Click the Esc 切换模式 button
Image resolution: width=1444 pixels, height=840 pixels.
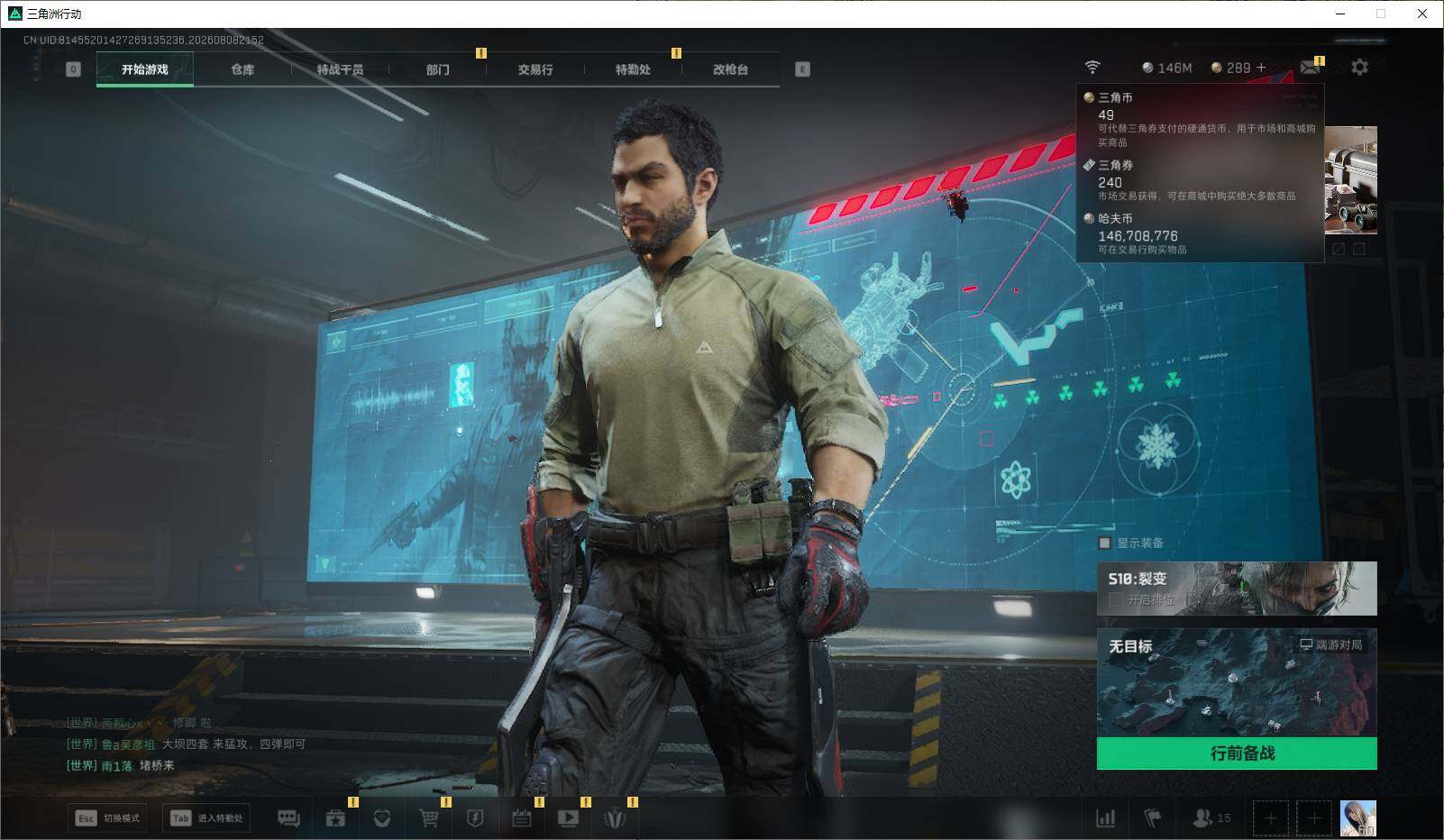108,818
